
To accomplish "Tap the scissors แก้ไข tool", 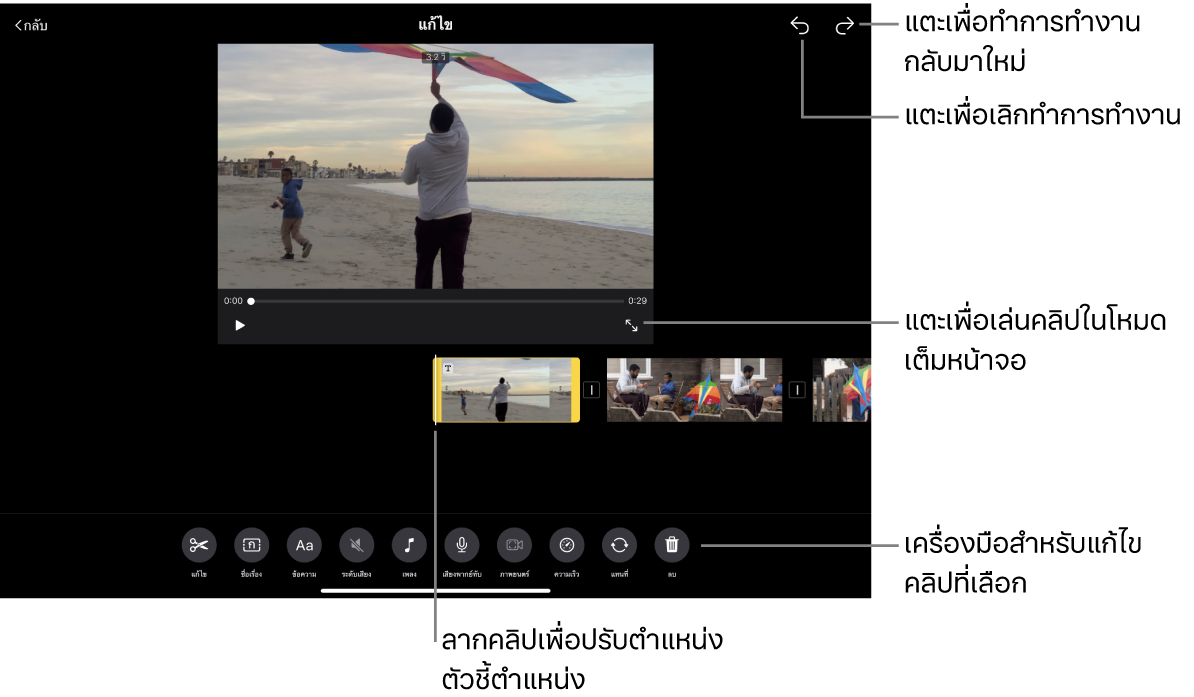I will [x=199, y=545].
